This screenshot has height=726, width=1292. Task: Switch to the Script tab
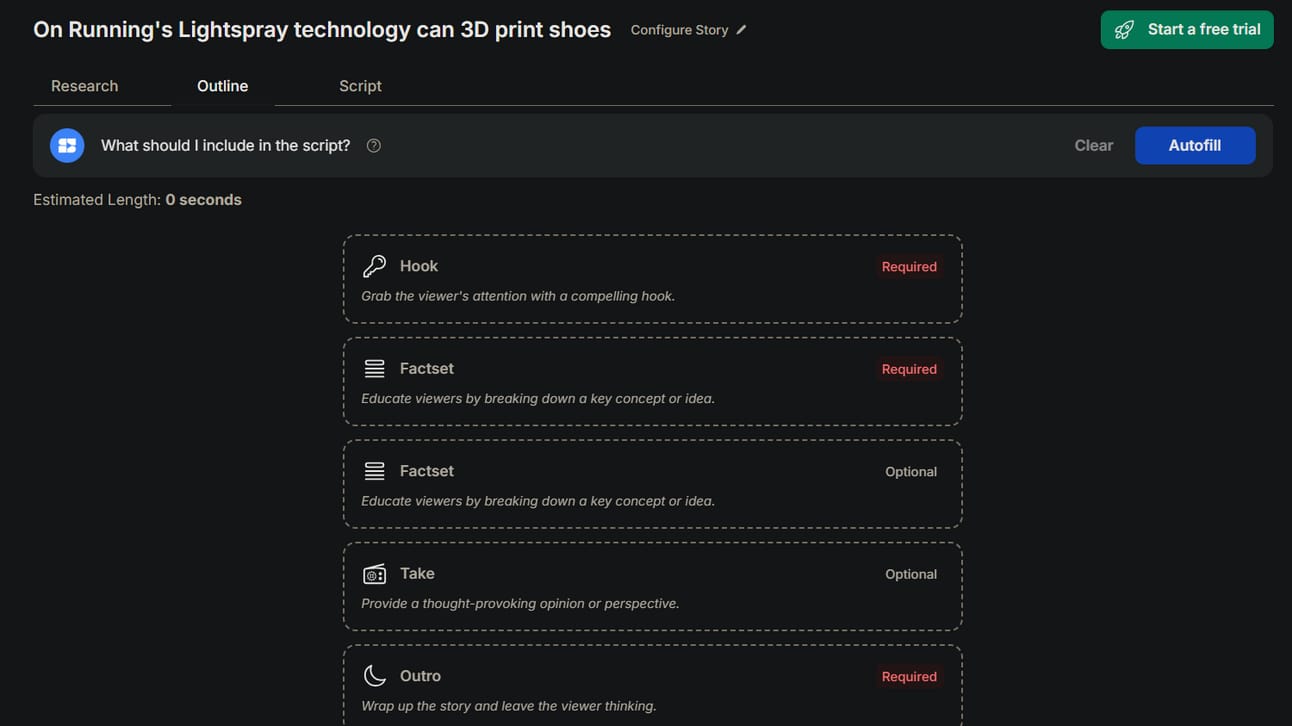(360, 86)
